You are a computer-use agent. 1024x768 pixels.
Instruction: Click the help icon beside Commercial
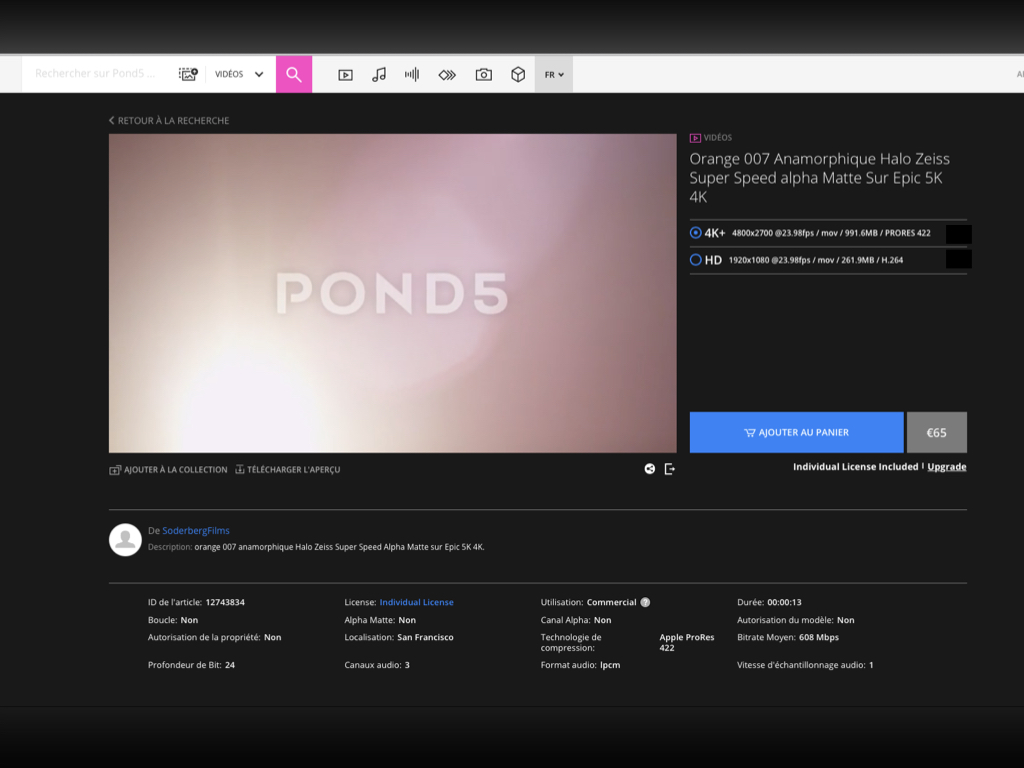coord(645,602)
